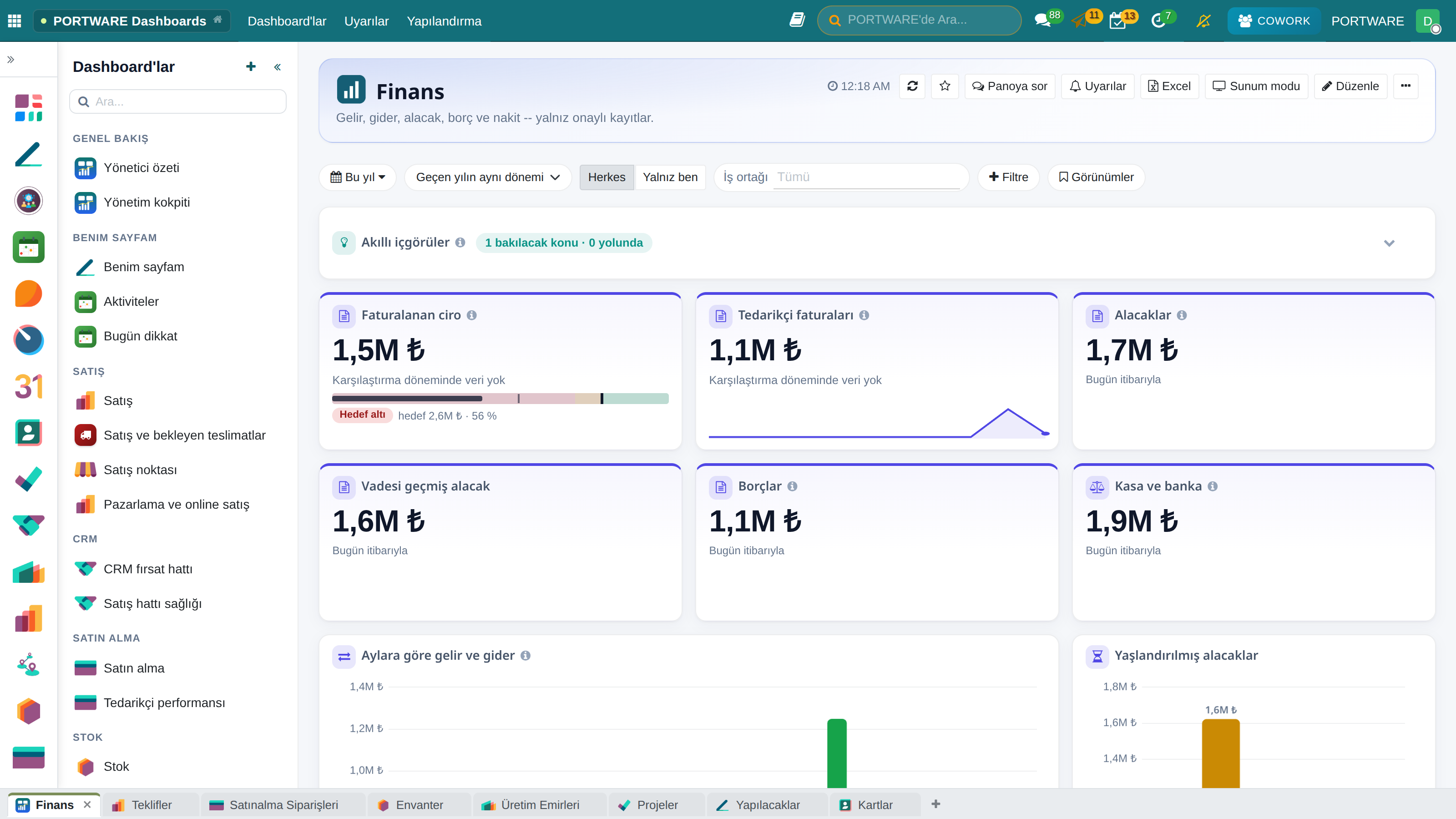Switch to Üretim Emirleri bottom tab
The width and height of the screenshot is (1456, 819).
coord(540,805)
